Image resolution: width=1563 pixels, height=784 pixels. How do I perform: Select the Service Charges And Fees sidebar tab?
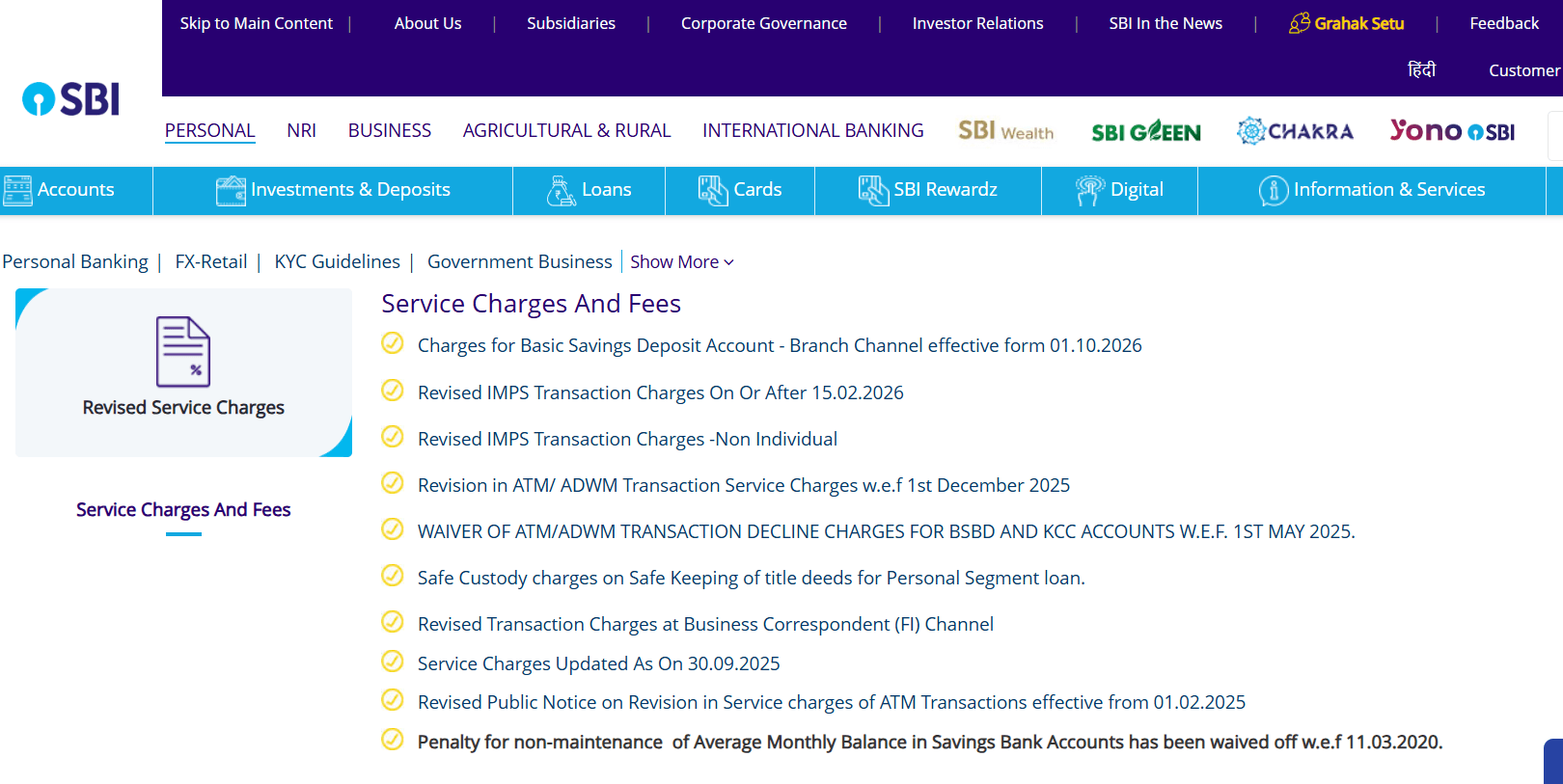coord(183,509)
